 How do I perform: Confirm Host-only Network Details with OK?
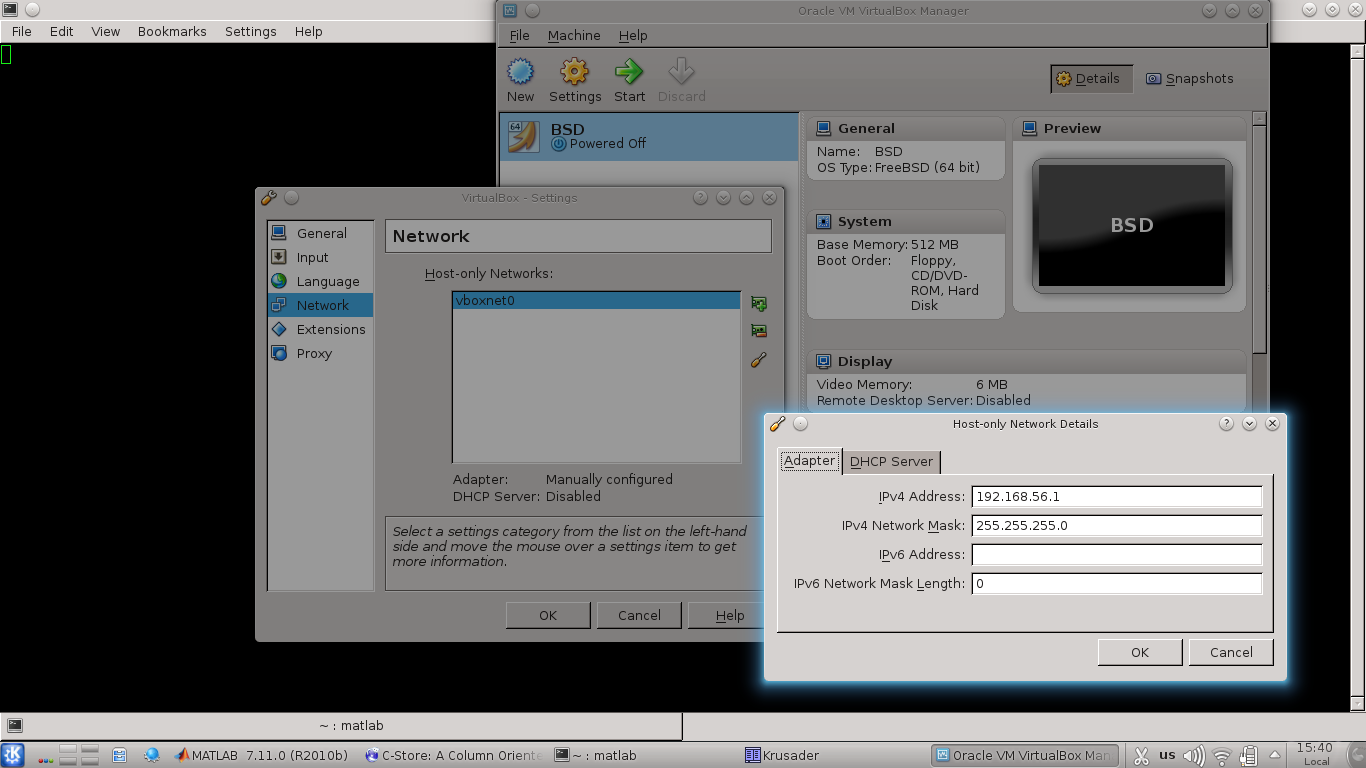click(1140, 652)
